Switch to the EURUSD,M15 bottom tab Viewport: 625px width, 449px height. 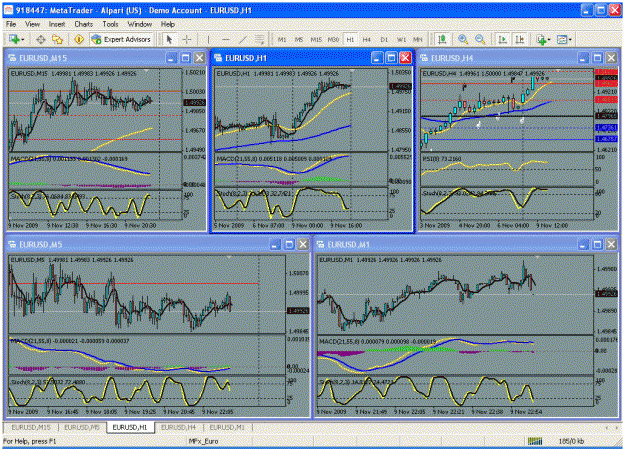[31, 427]
